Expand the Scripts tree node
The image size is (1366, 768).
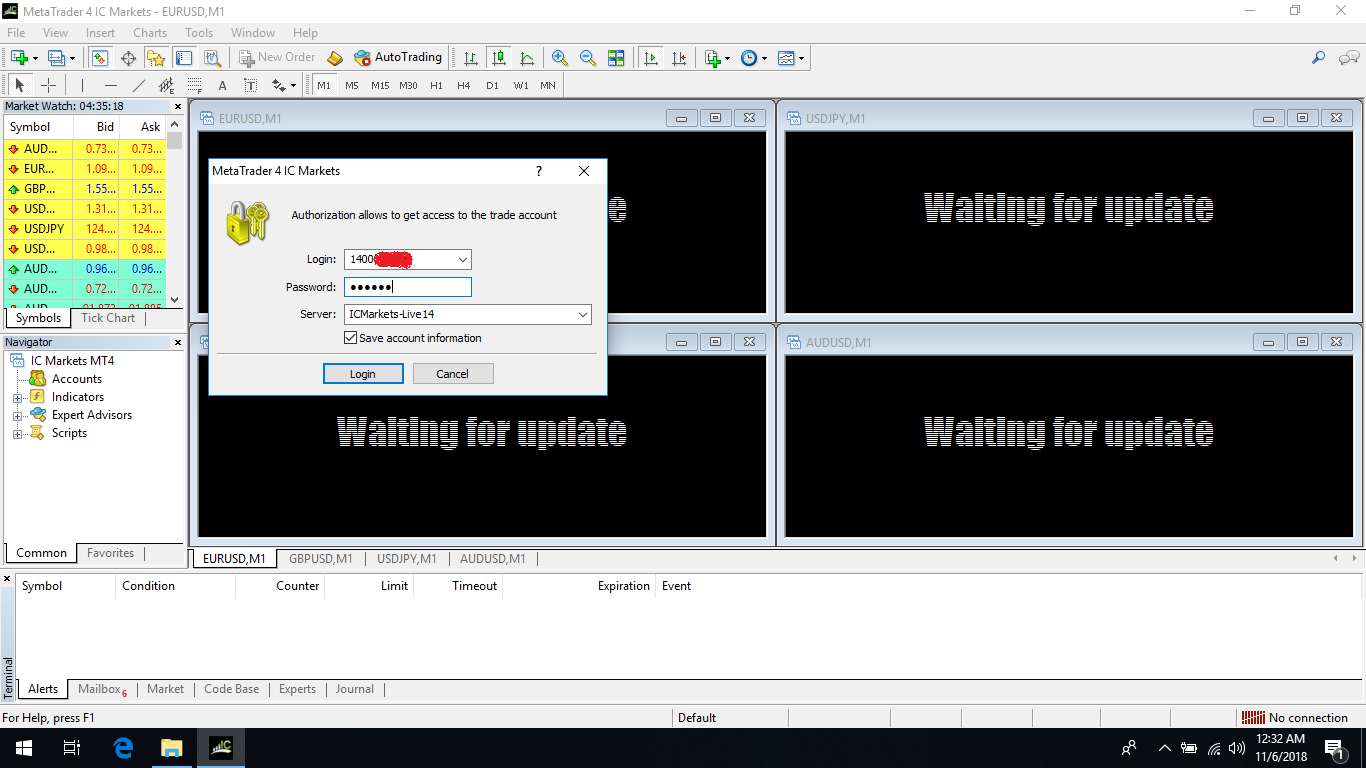tap(17, 433)
